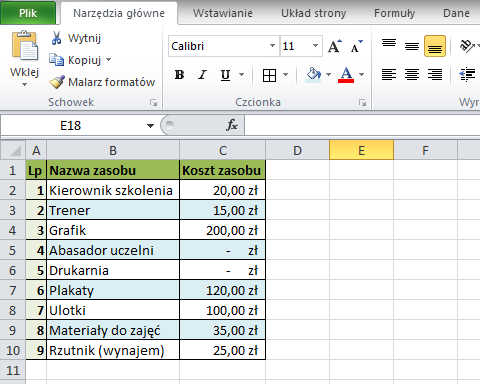Select Rzutnik (wynajem) cell
The height and width of the screenshot is (384, 480).
(x=113, y=350)
